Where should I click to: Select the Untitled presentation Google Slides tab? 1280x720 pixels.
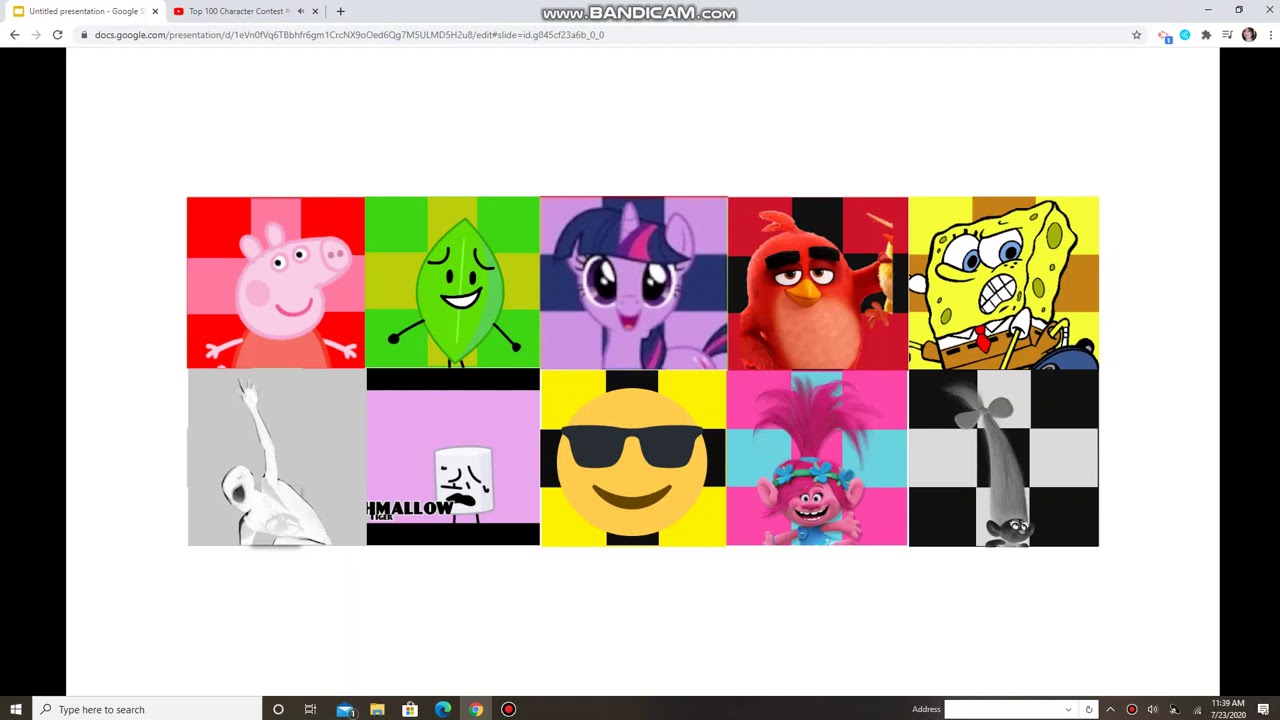tap(86, 11)
